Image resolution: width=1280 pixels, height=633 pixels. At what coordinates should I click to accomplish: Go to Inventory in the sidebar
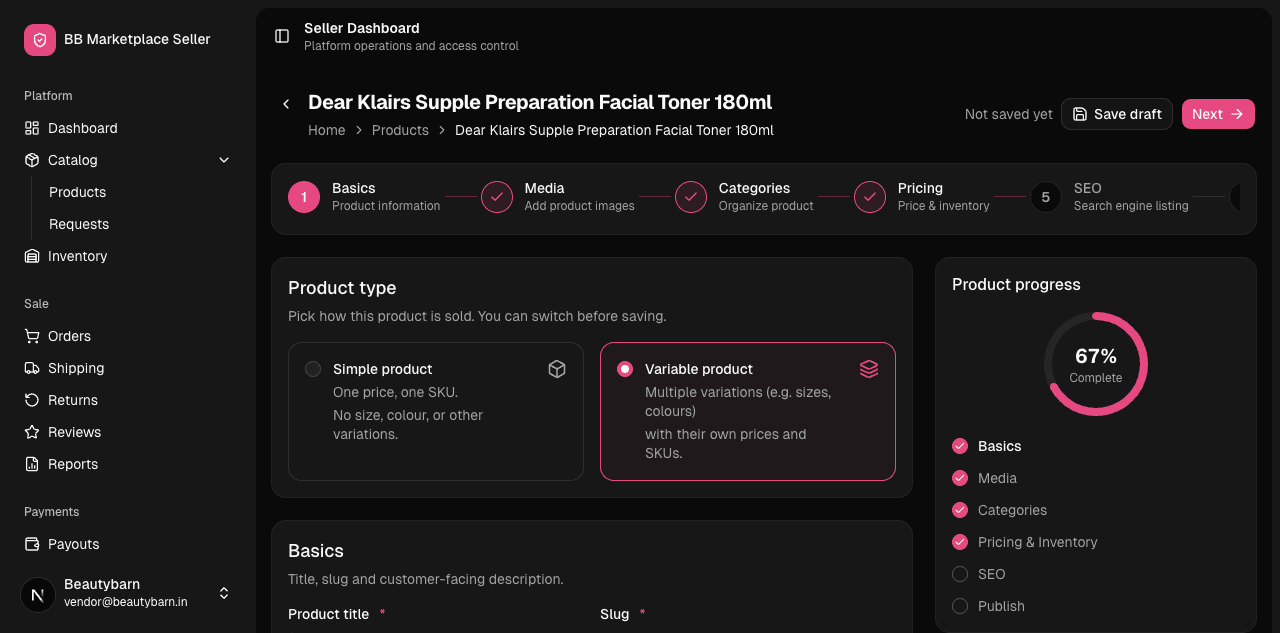128,256
